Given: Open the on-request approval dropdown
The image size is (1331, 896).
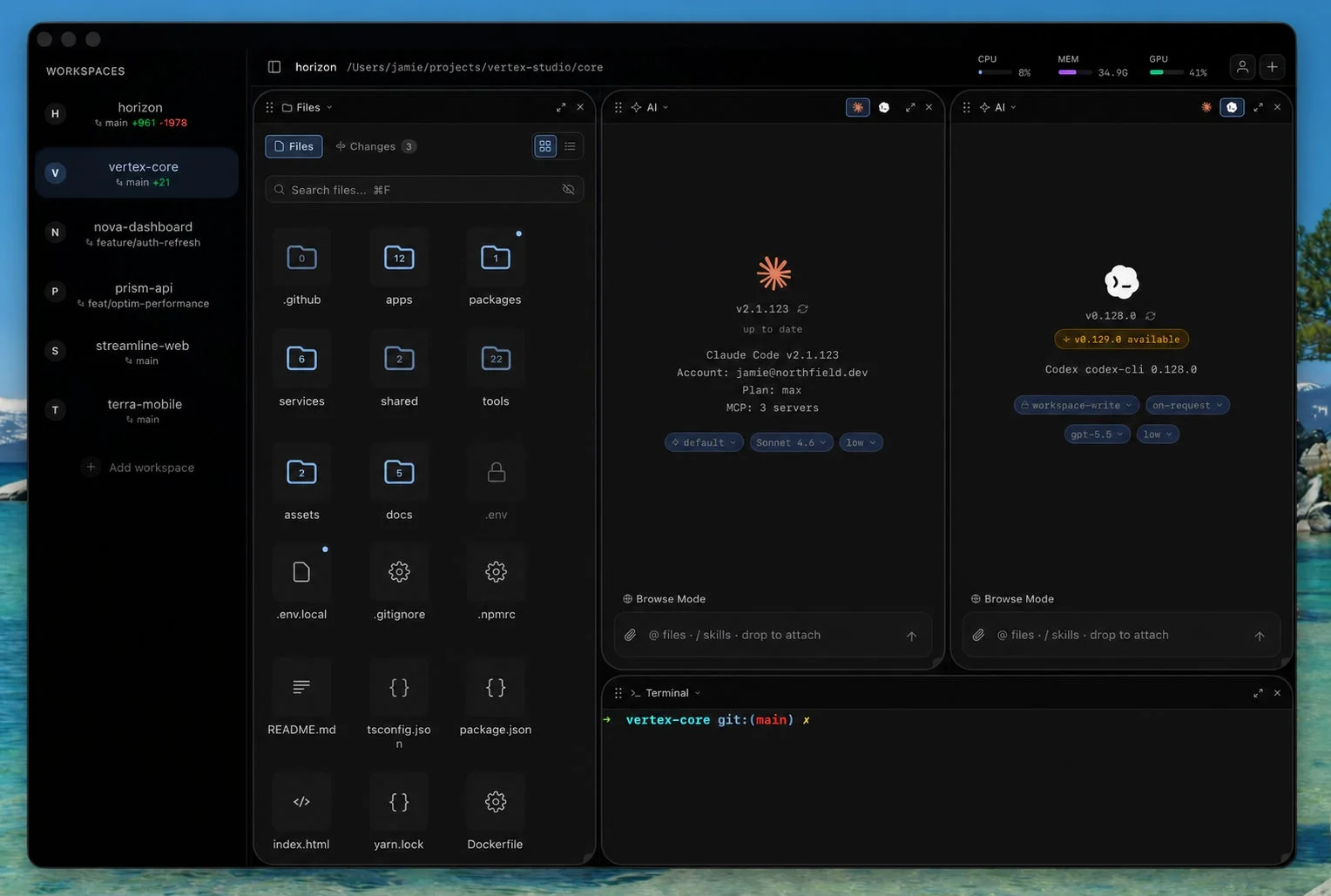Looking at the screenshot, I should [x=1187, y=405].
